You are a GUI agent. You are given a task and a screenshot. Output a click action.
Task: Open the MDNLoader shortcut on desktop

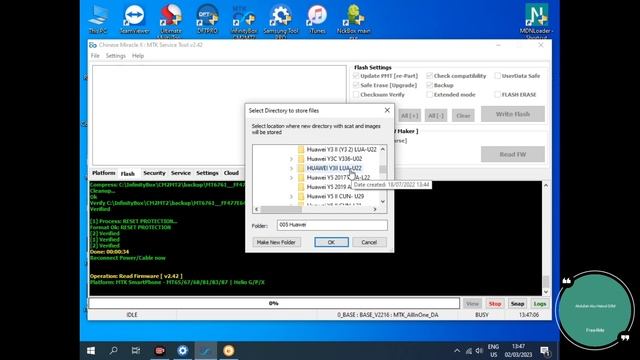tap(536, 21)
